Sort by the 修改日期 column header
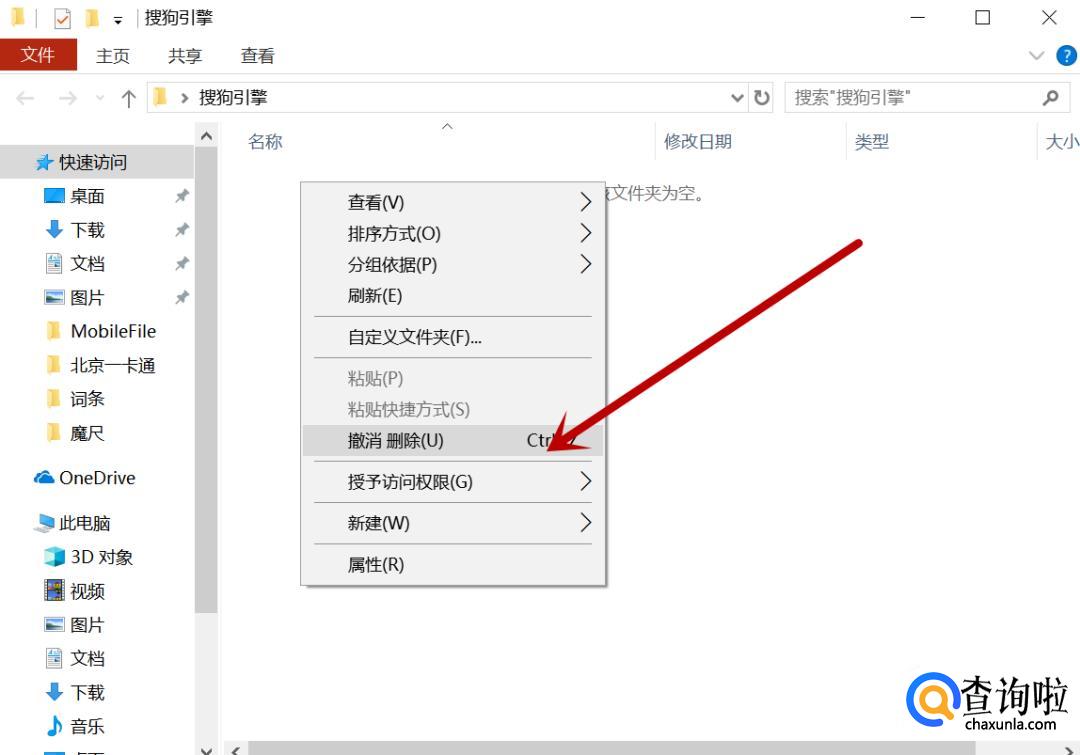This screenshot has height=755, width=1080. click(697, 142)
